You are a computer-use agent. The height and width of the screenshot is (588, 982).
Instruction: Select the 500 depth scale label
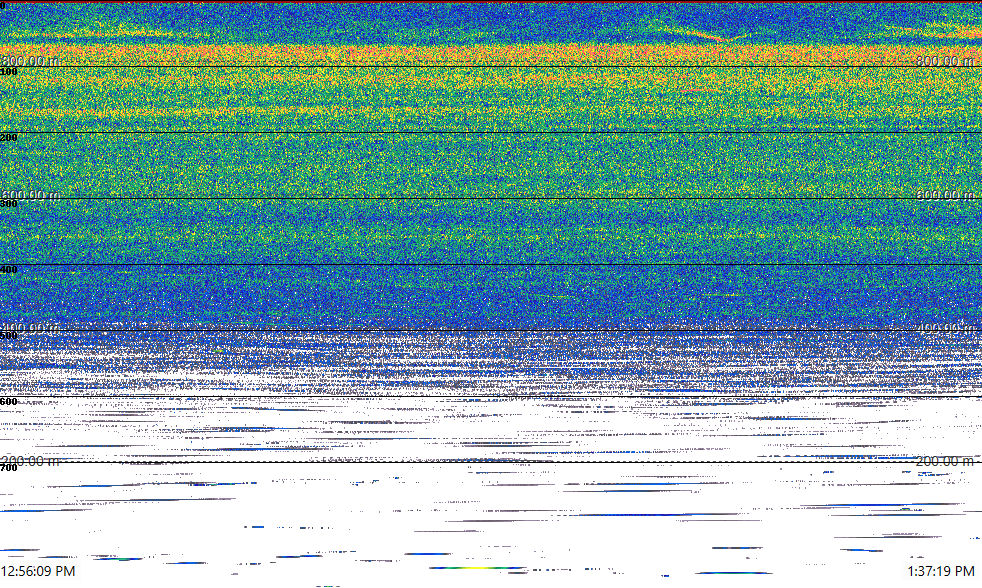coord(9,336)
